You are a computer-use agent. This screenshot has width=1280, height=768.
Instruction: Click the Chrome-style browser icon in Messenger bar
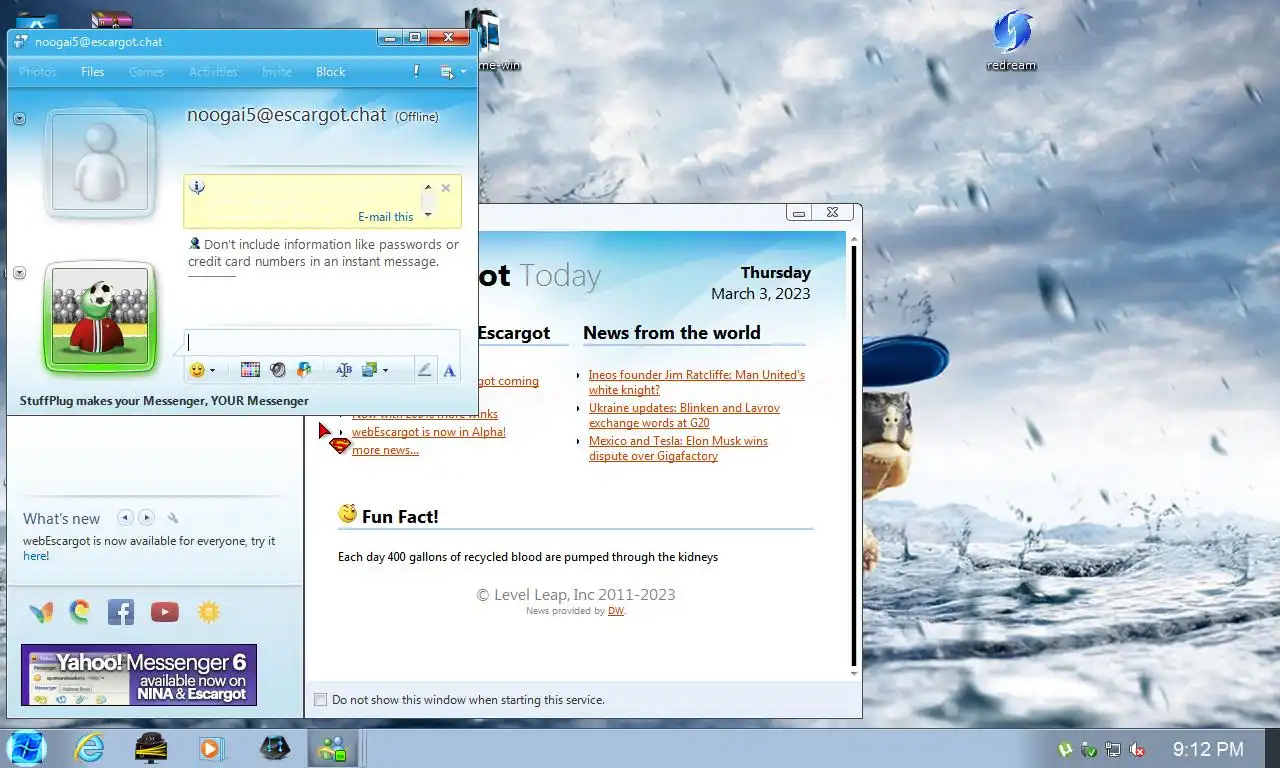[80, 611]
